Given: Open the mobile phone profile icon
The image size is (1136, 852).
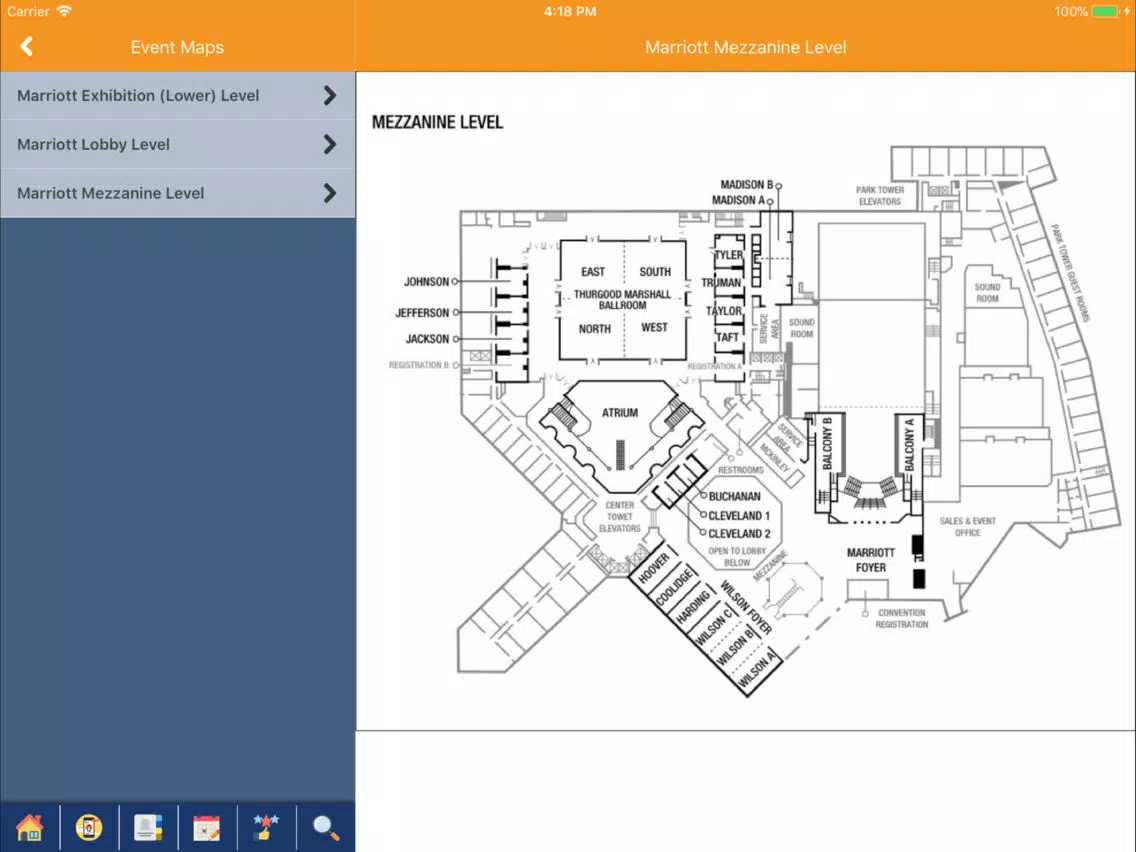Looking at the screenshot, I should 89,827.
